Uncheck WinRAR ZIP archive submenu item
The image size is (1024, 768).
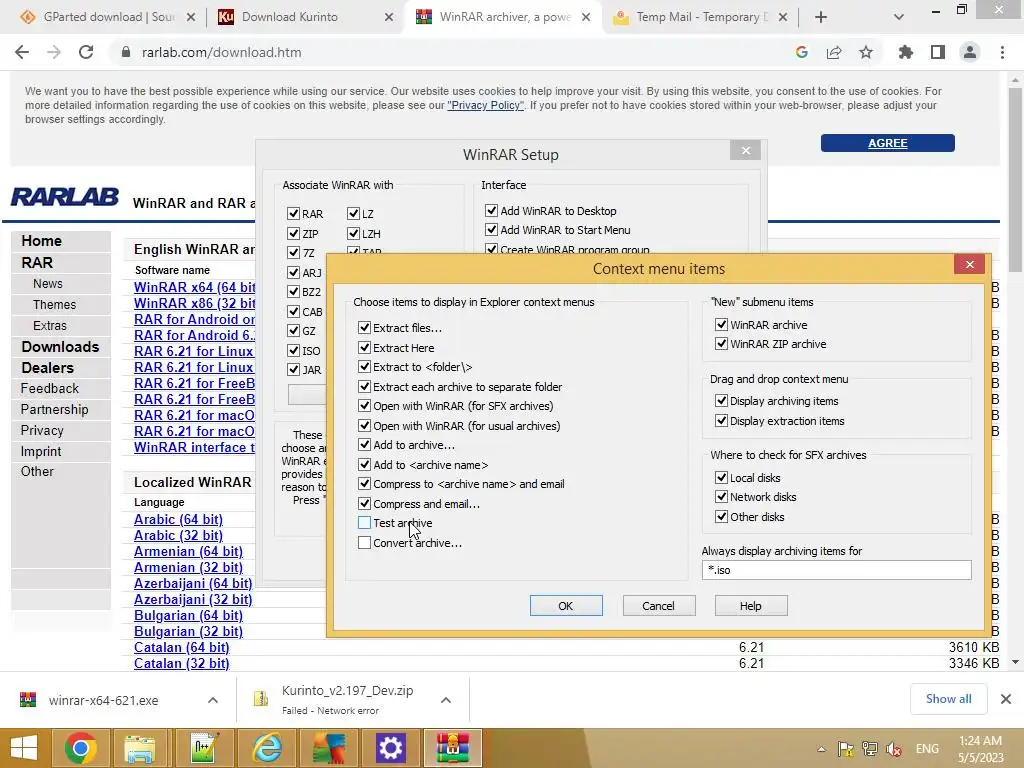coord(721,344)
